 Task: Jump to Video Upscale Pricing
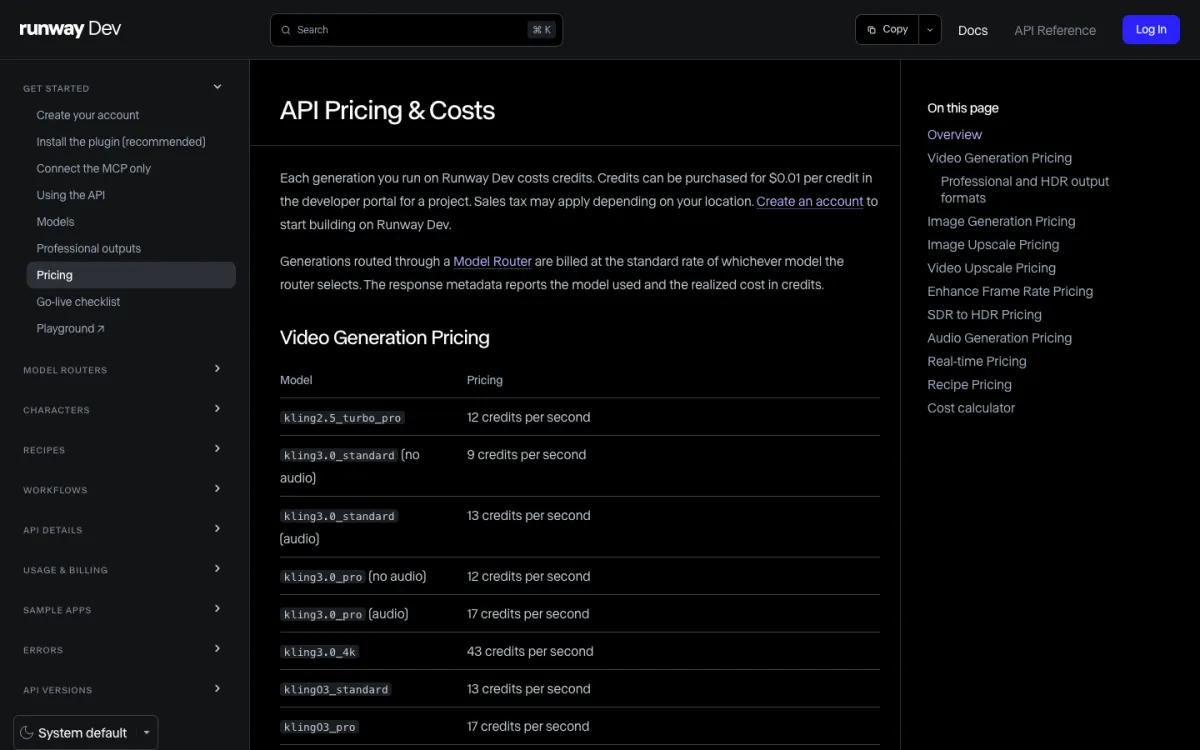[x=991, y=268]
